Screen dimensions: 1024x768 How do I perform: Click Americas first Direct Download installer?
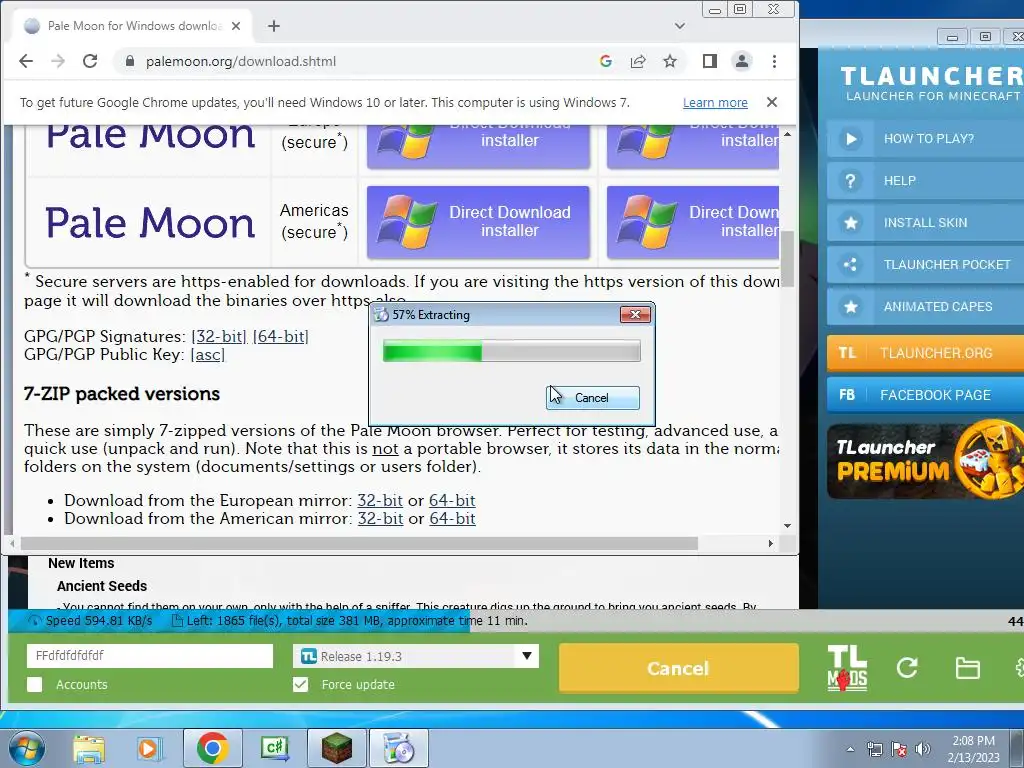pyautogui.click(x=478, y=222)
